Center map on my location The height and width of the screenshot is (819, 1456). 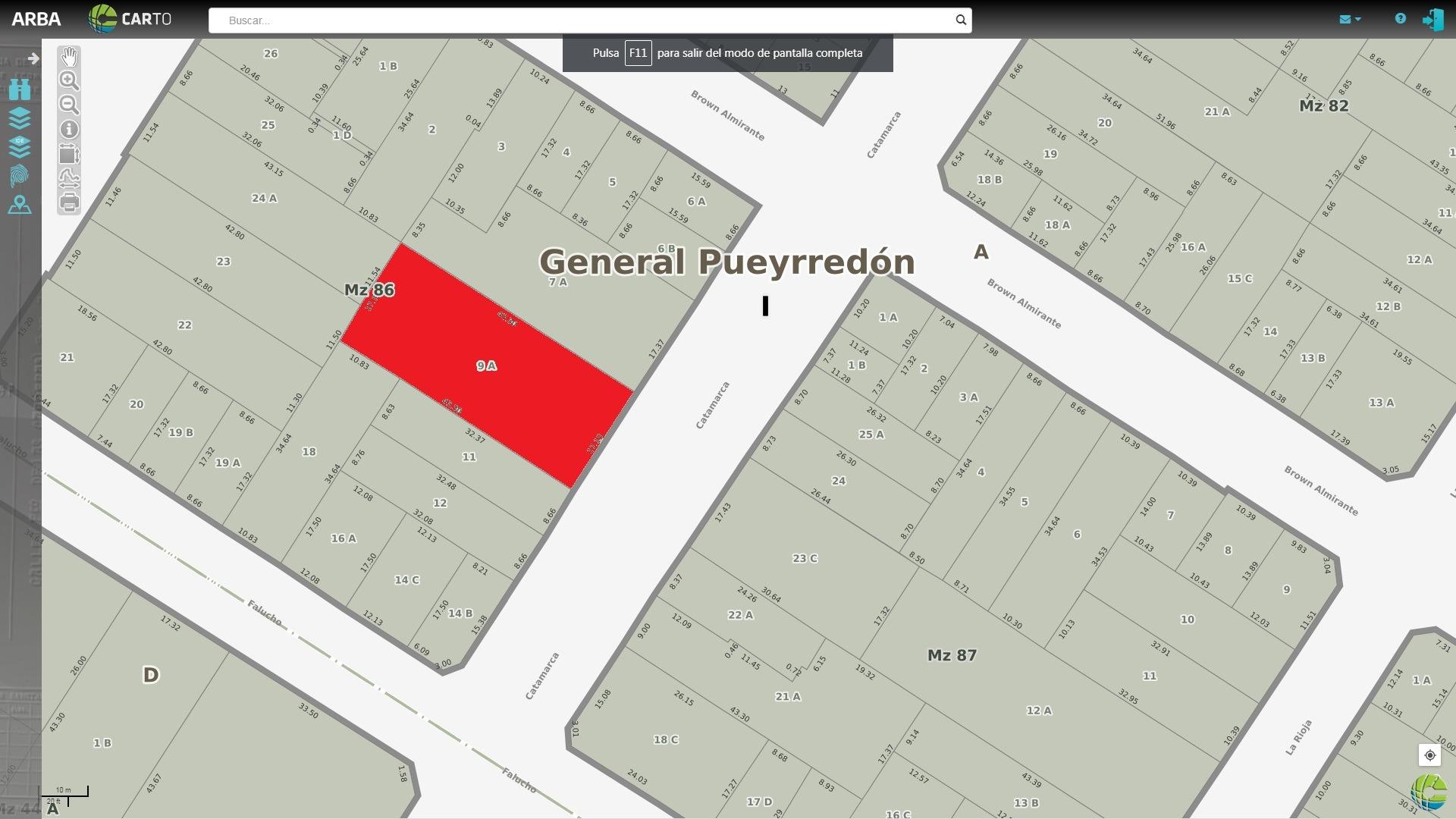pyautogui.click(x=1429, y=755)
